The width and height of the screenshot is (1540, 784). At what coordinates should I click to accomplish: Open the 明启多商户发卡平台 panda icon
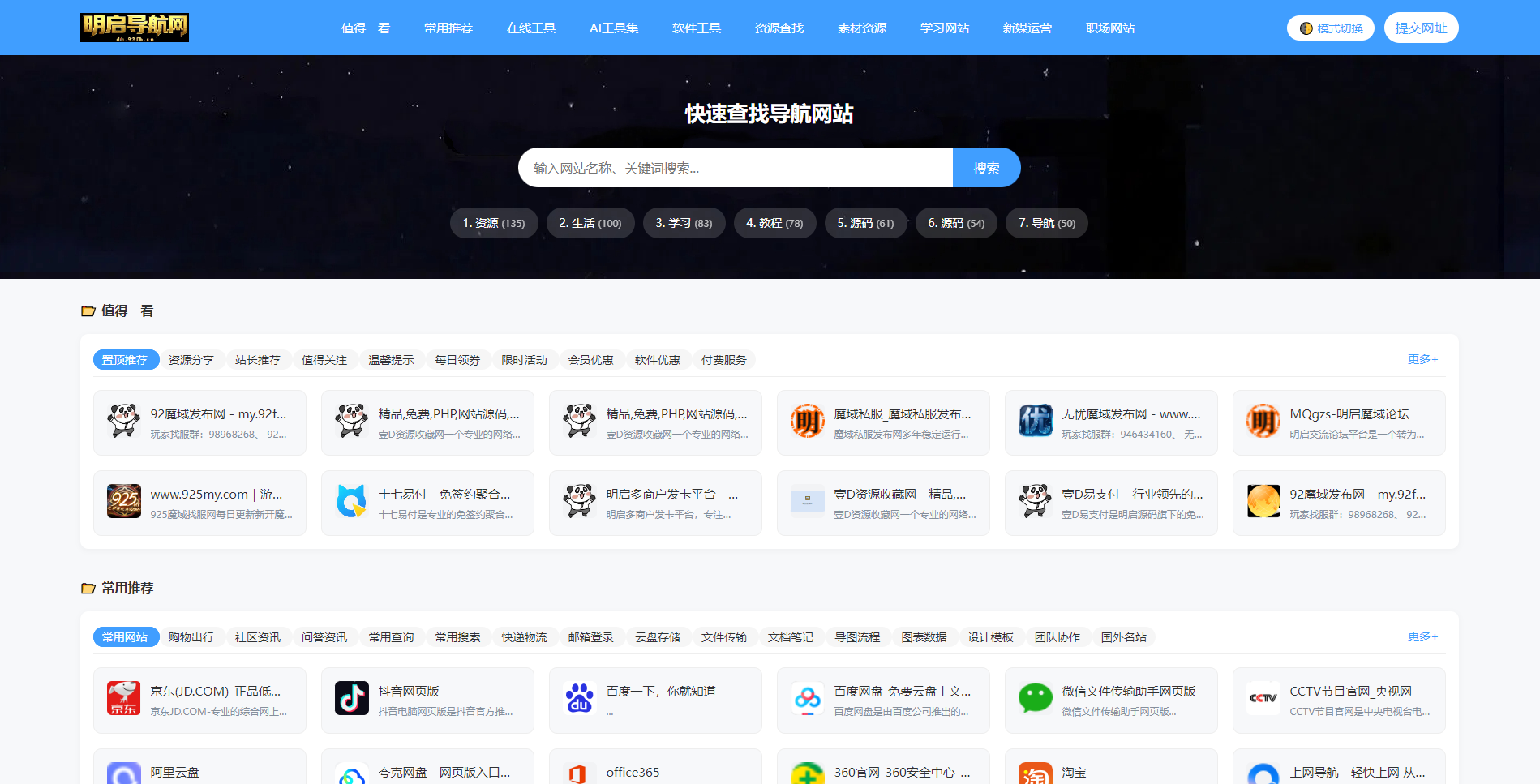(x=580, y=501)
